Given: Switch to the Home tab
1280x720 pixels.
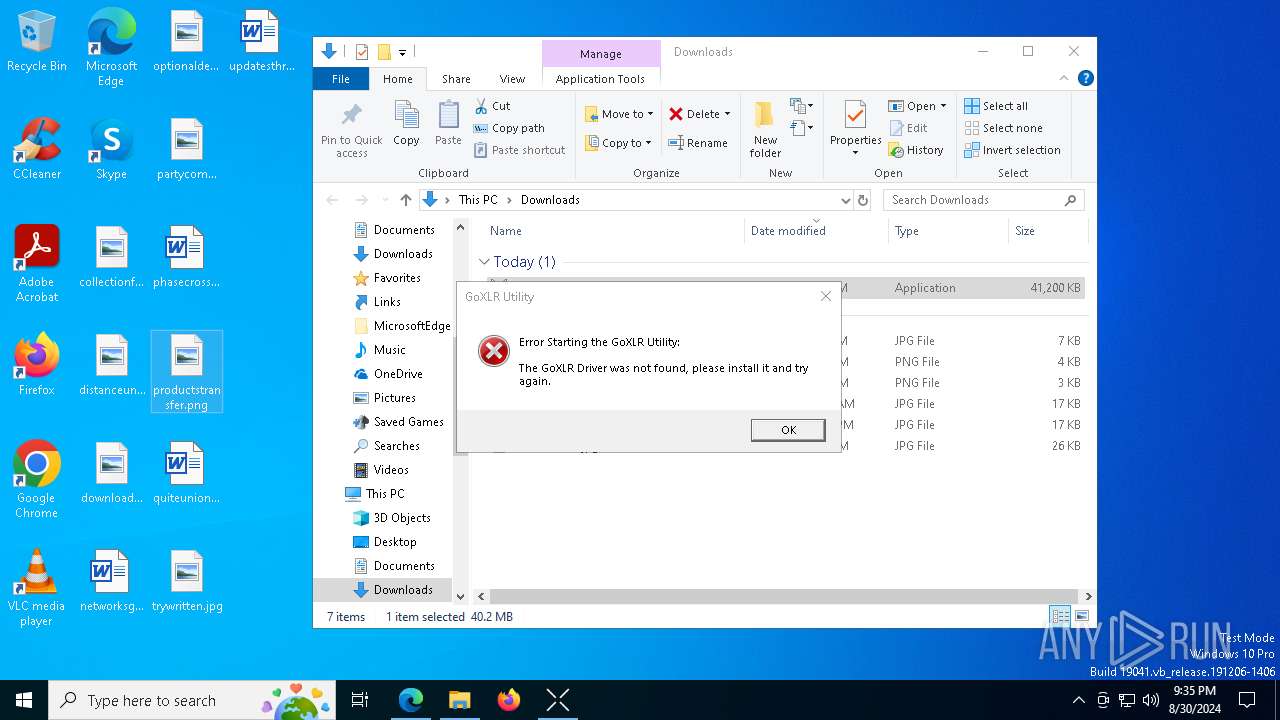Looking at the screenshot, I should click(398, 79).
